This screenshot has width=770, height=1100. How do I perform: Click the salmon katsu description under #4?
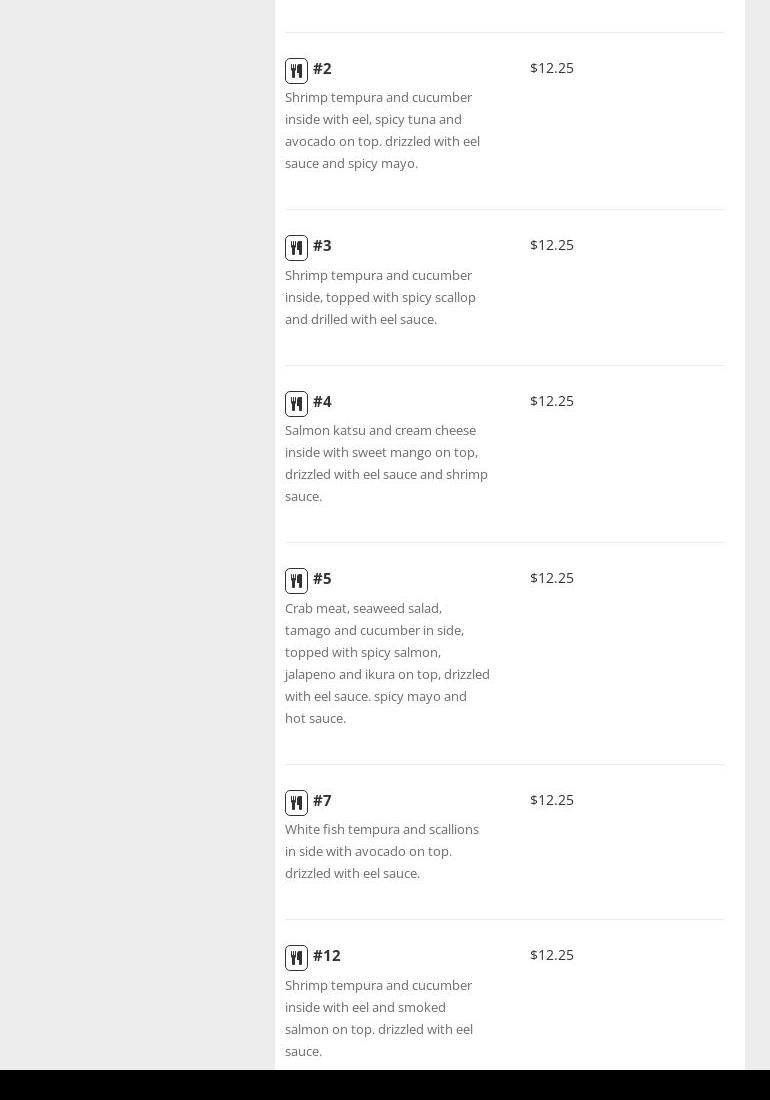coord(386,463)
